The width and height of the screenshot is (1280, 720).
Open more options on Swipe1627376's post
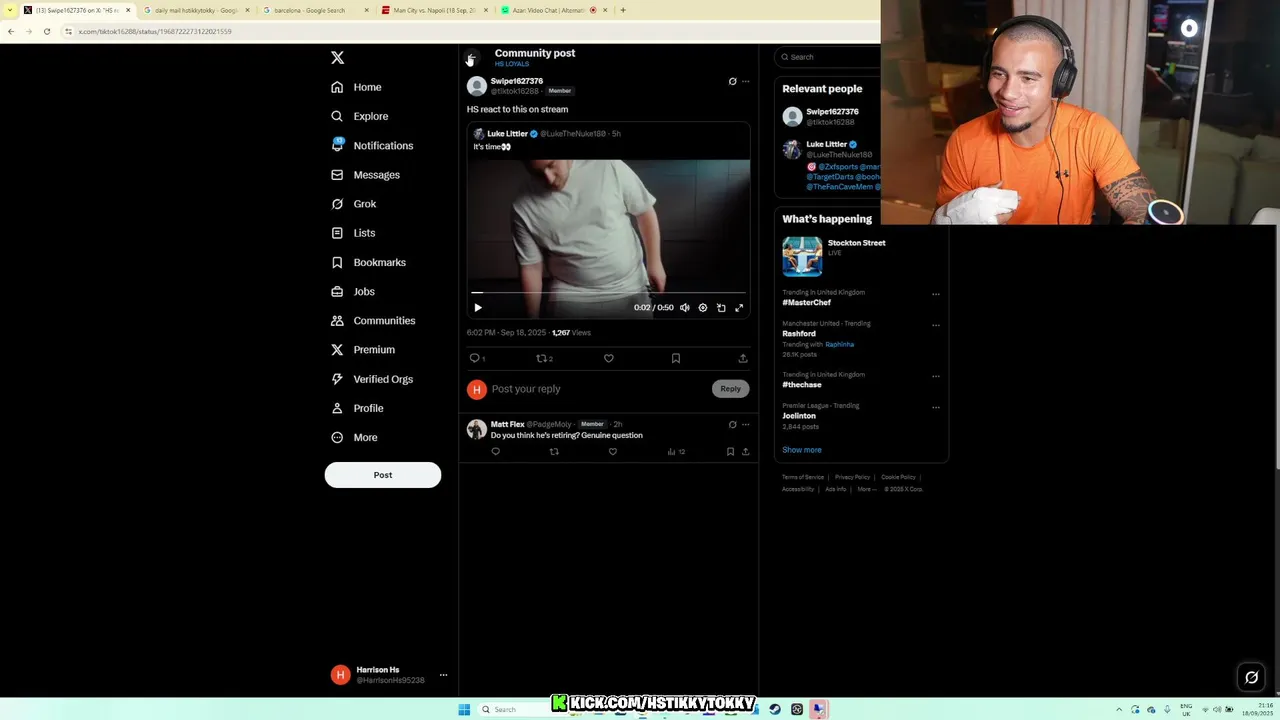point(745,82)
